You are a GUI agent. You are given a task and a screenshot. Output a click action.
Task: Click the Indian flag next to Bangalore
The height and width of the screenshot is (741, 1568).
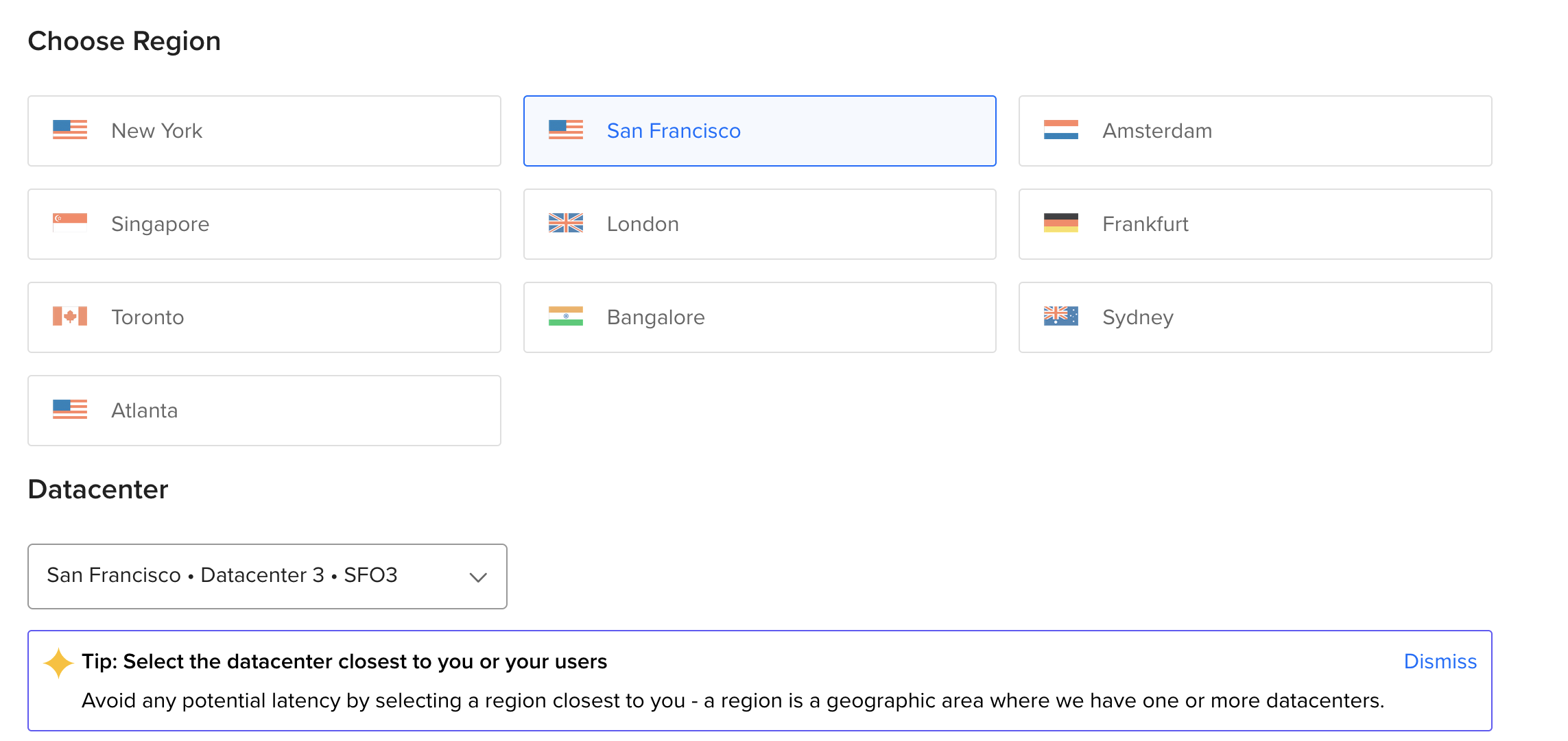(x=565, y=317)
